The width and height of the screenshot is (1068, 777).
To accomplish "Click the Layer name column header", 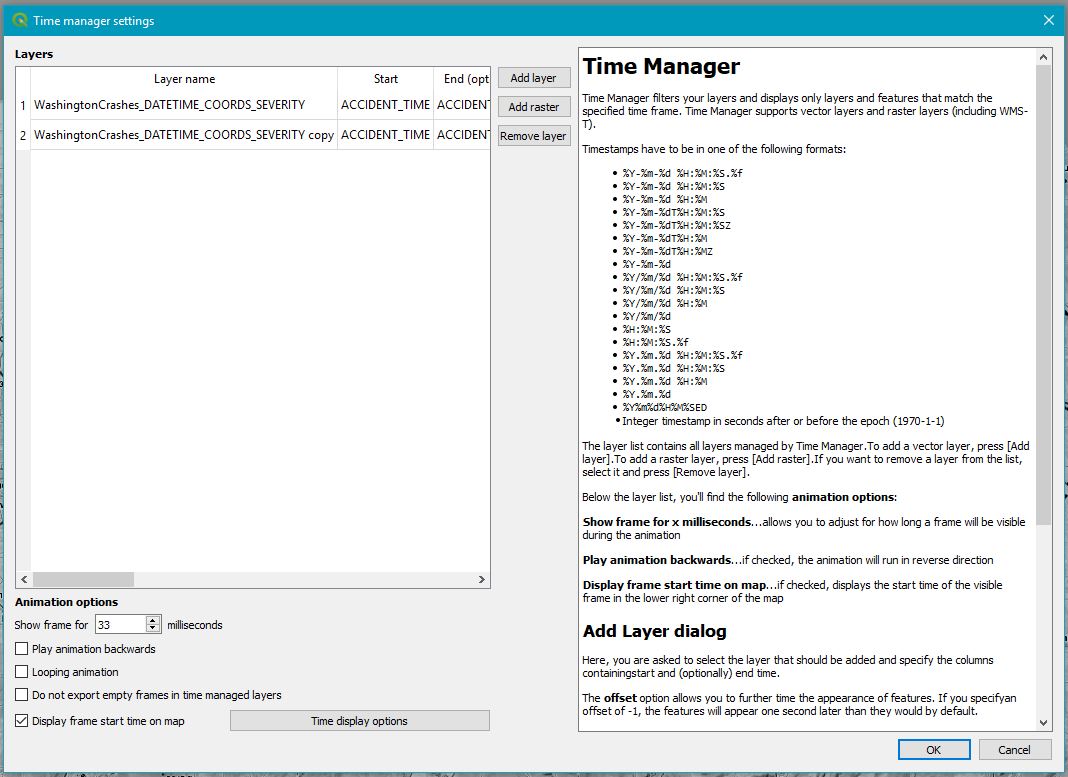I will tap(184, 79).
